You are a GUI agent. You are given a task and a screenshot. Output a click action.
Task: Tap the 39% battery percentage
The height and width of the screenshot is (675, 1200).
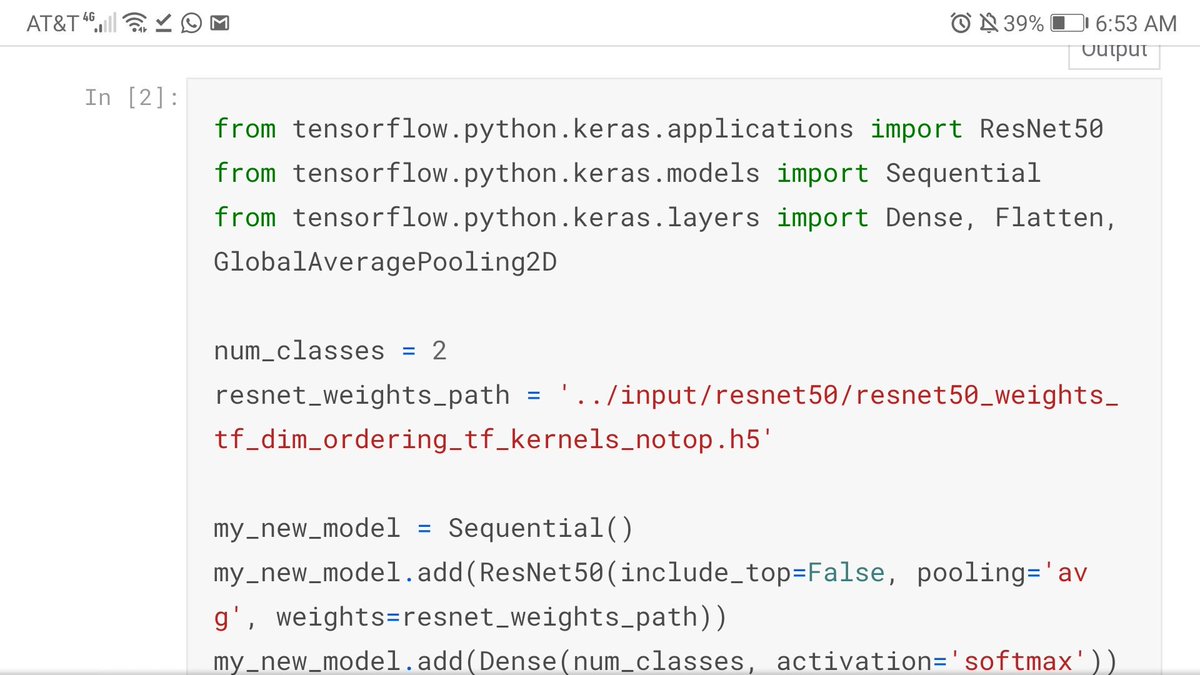[x=1024, y=23]
